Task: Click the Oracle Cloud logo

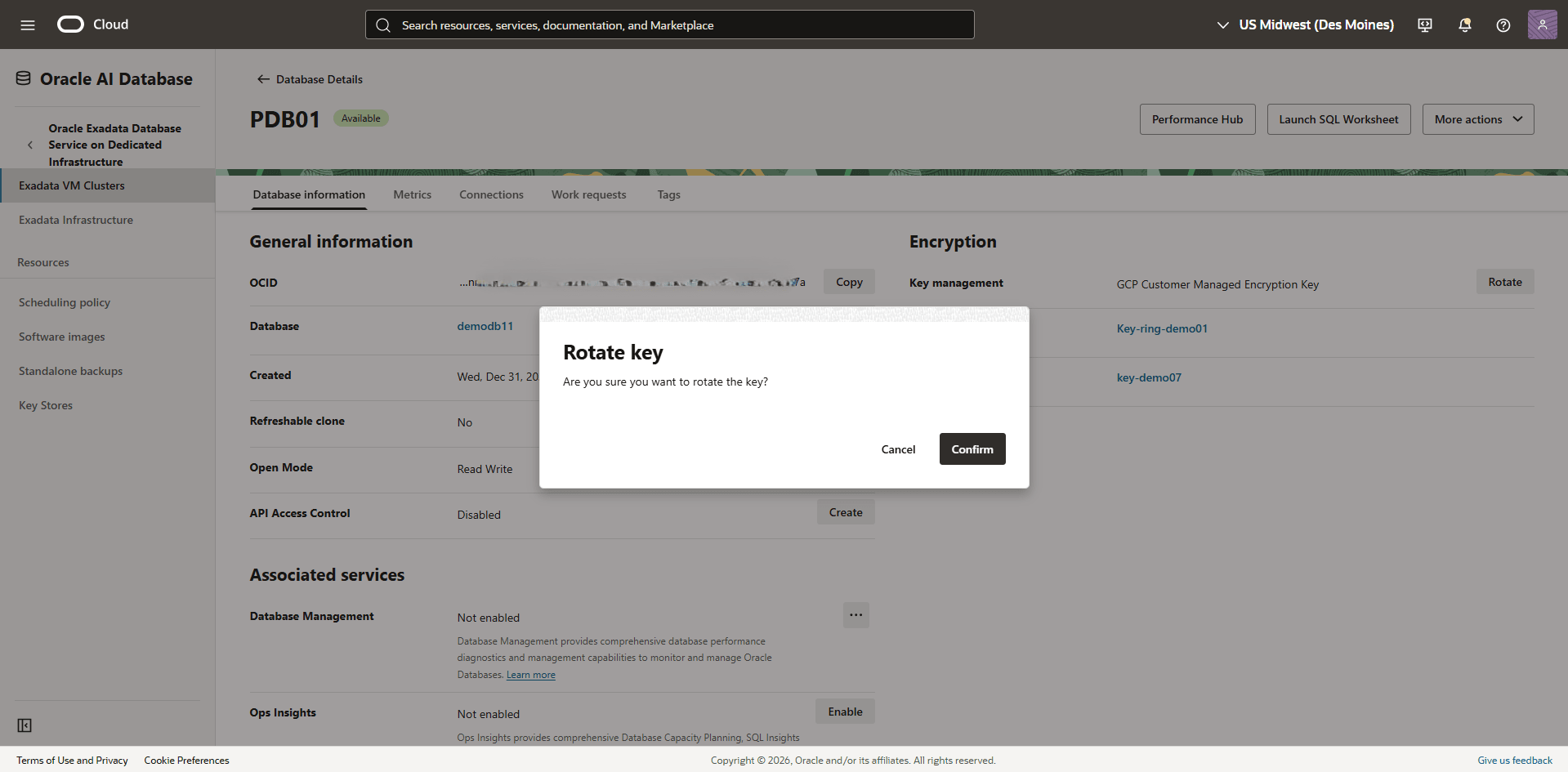Action: 70,24
